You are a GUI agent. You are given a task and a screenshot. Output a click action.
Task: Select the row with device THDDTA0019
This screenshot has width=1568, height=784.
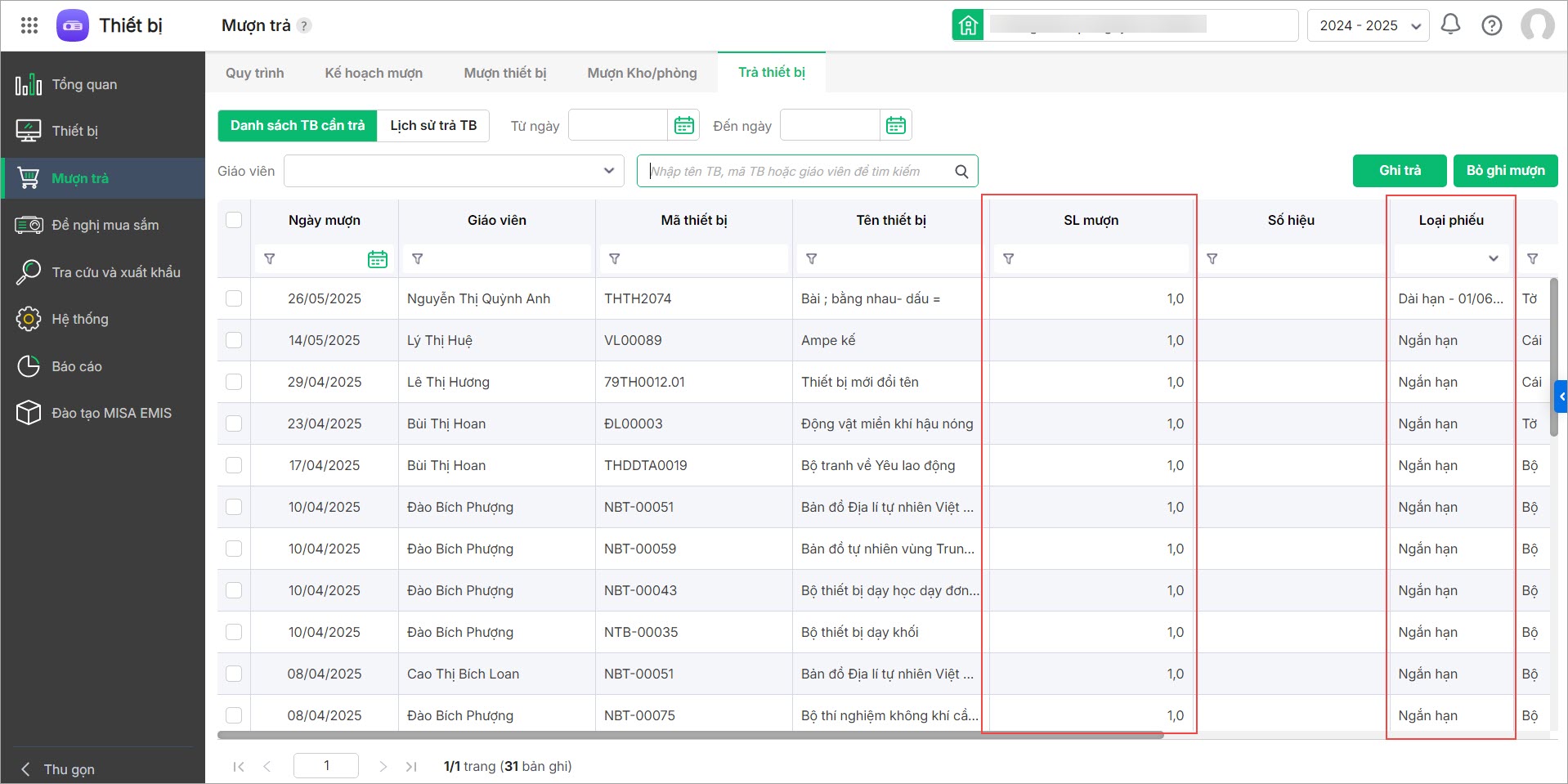[234, 465]
